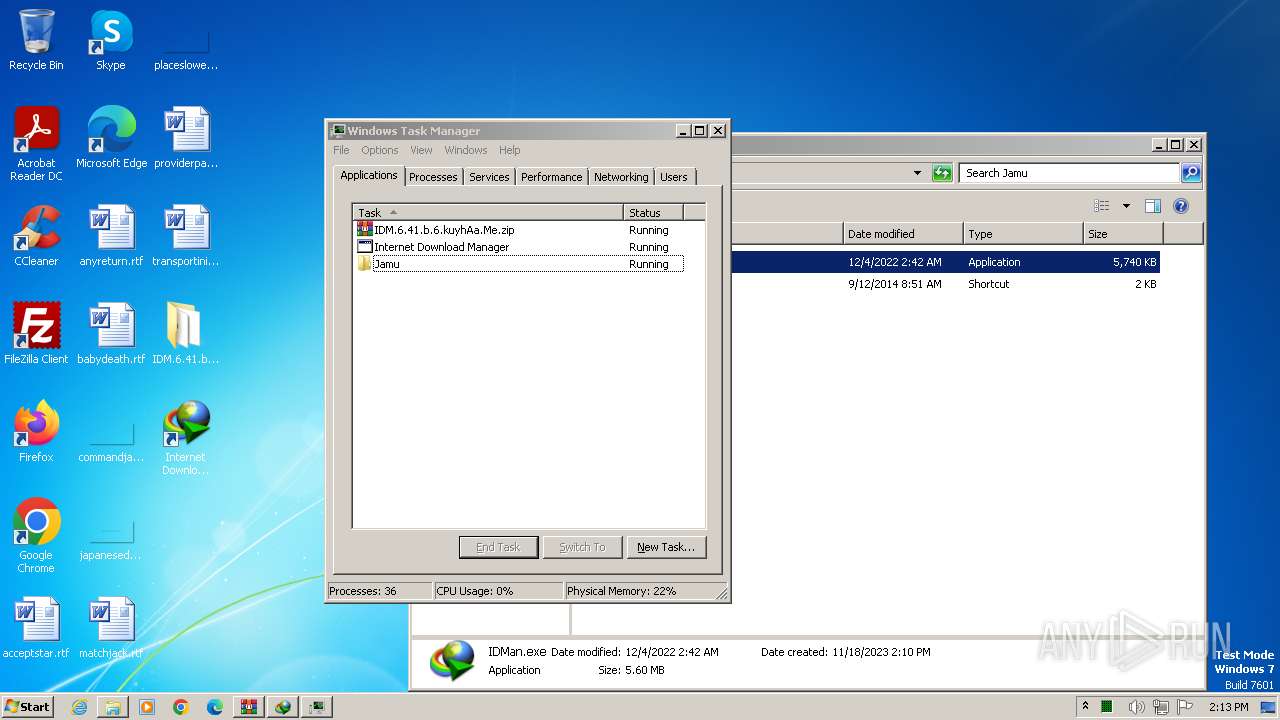Open Acrobat Reader DC shortcut

point(36,144)
